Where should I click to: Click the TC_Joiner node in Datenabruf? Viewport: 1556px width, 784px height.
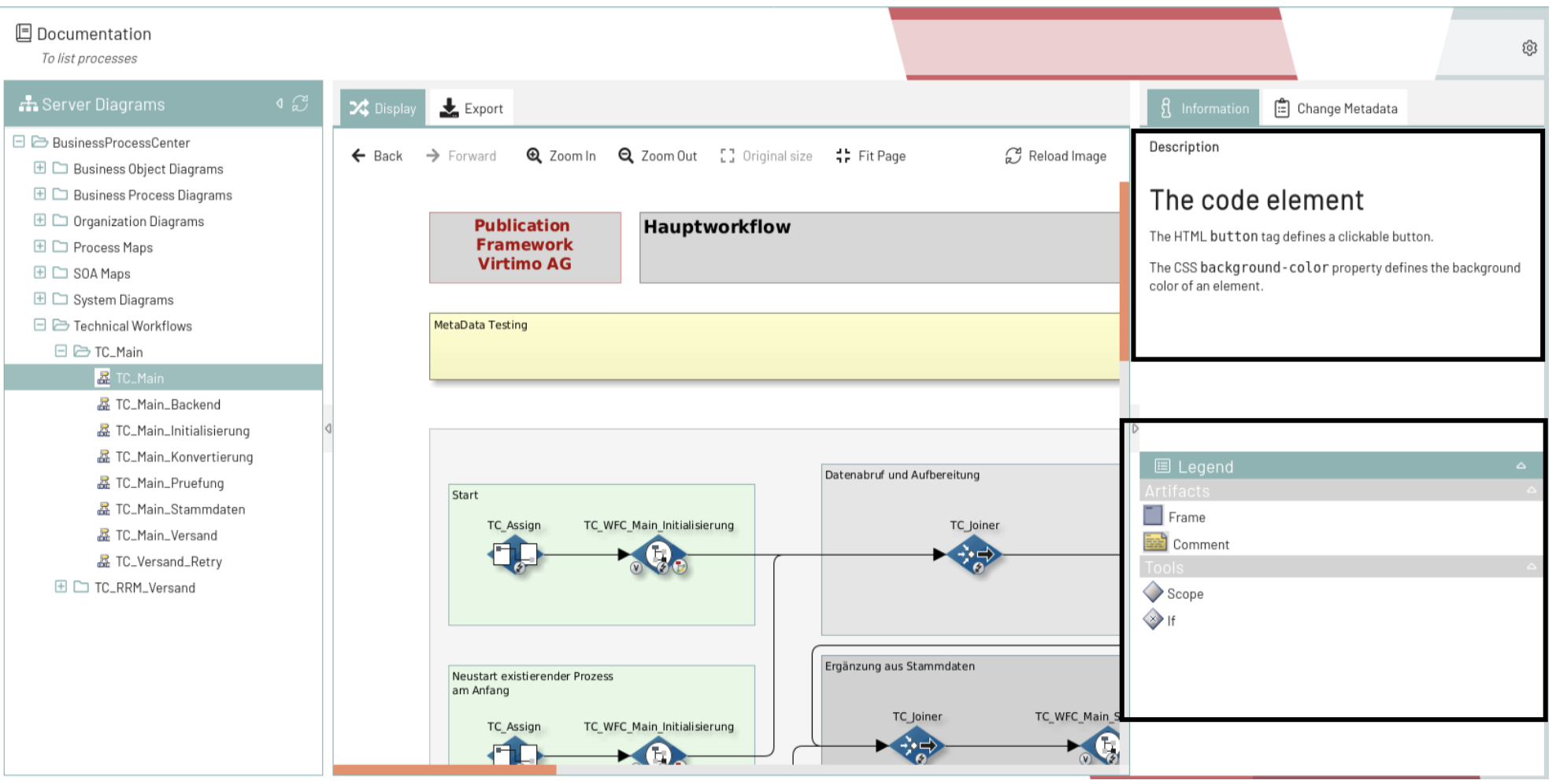pyautogui.click(x=974, y=554)
